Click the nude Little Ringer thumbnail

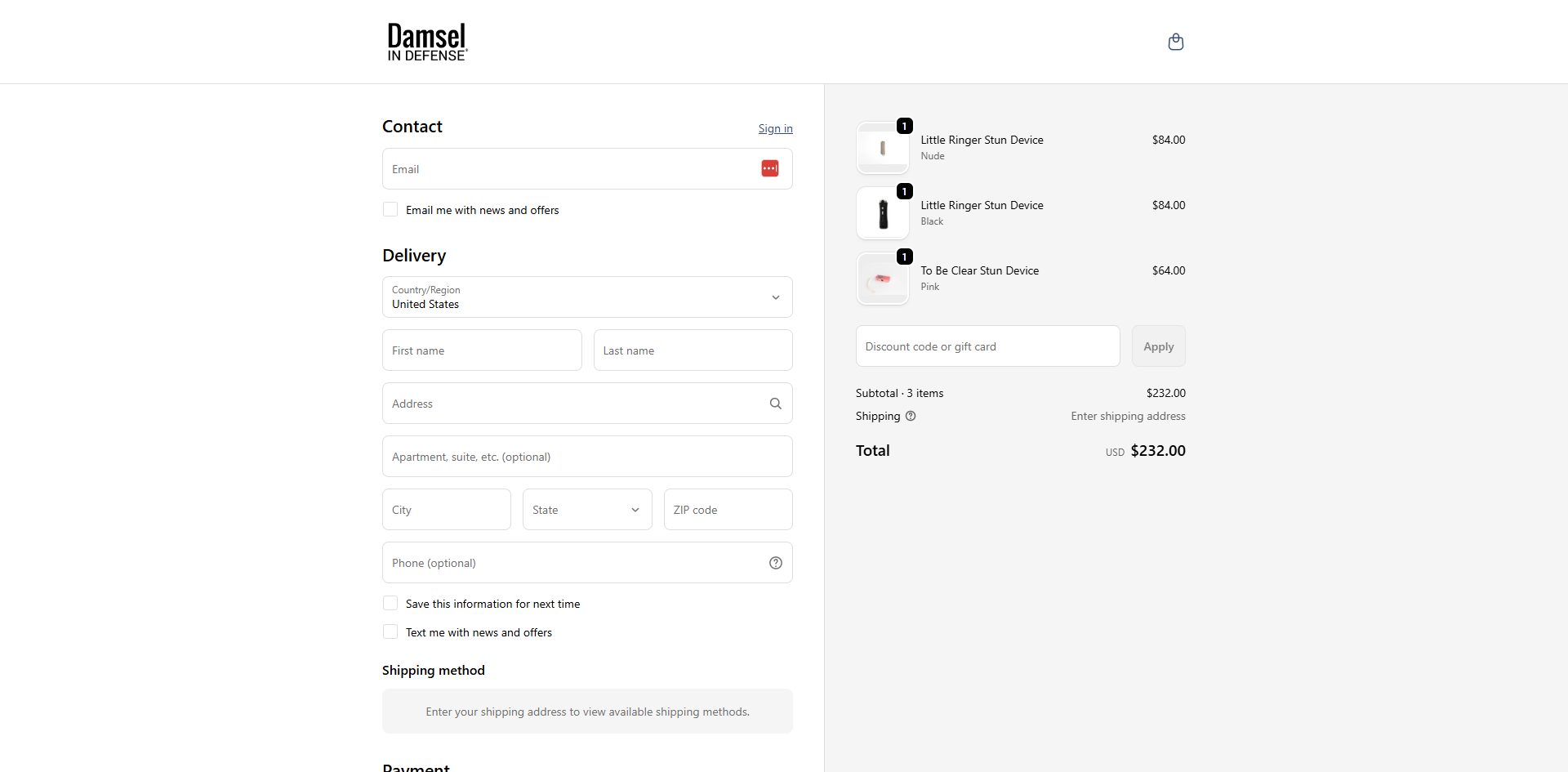click(x=882, y=148)
